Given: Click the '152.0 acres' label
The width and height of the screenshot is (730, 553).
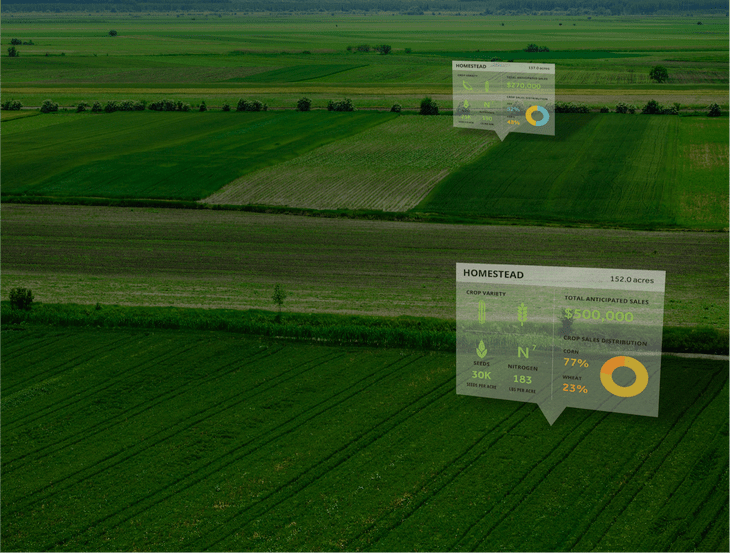Looking at the screenshot, I should pyautogui.click(x=632, y=279).
